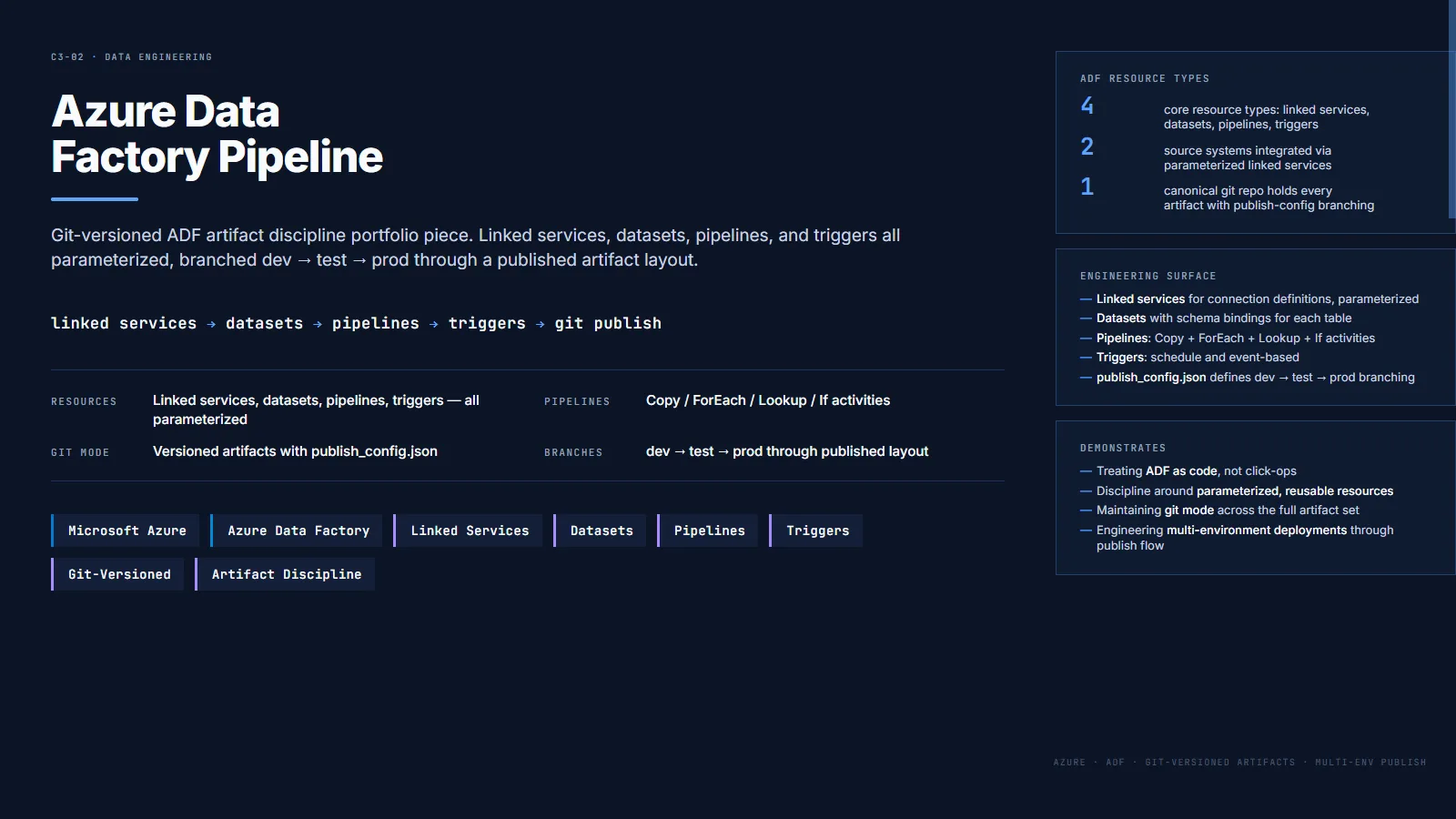Click 'triggers' in the flow line
This screenshot has width=1456, height=819.
click(487, 323)
